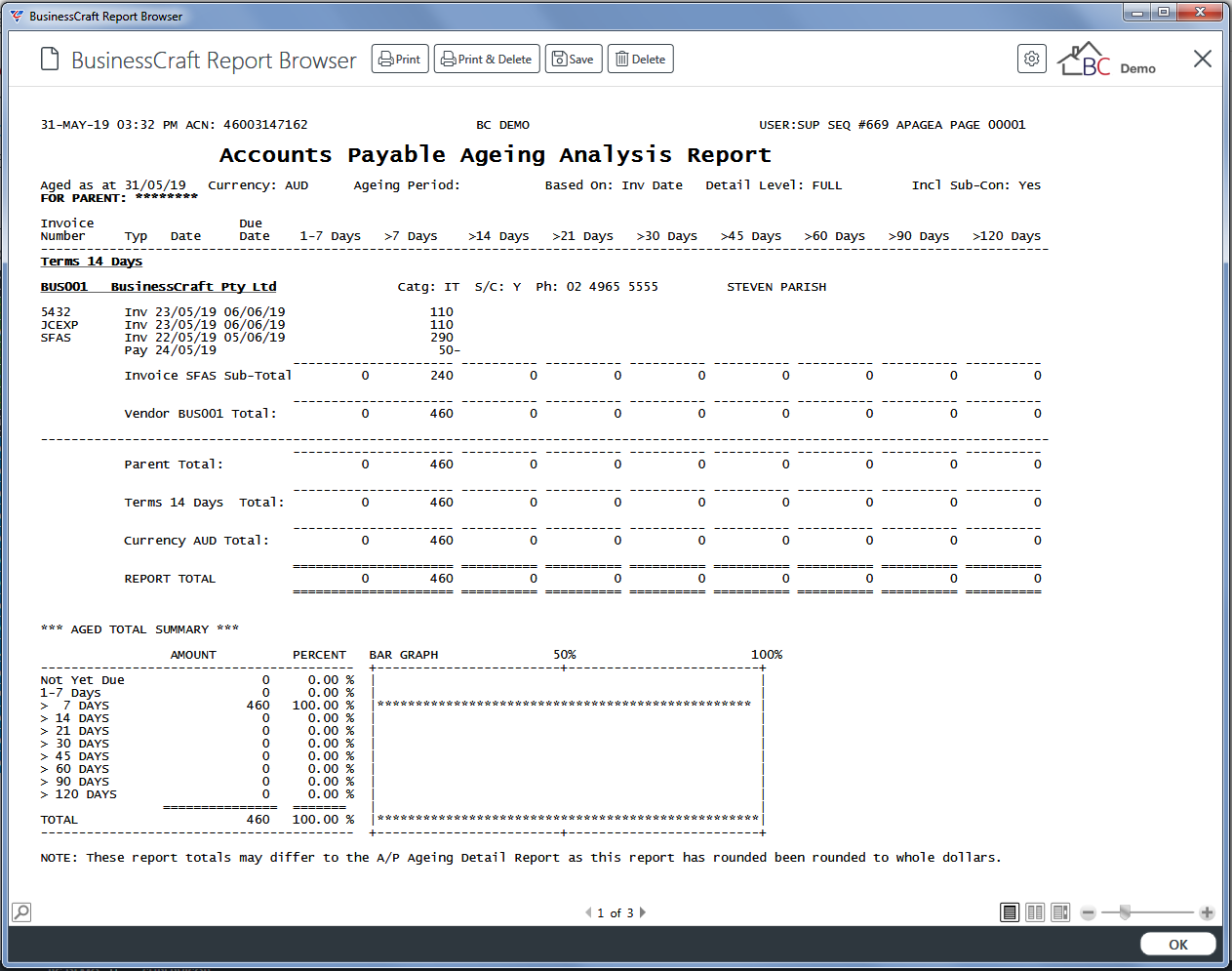Click the 'Currency: AUD' header field

coord(258,185)
